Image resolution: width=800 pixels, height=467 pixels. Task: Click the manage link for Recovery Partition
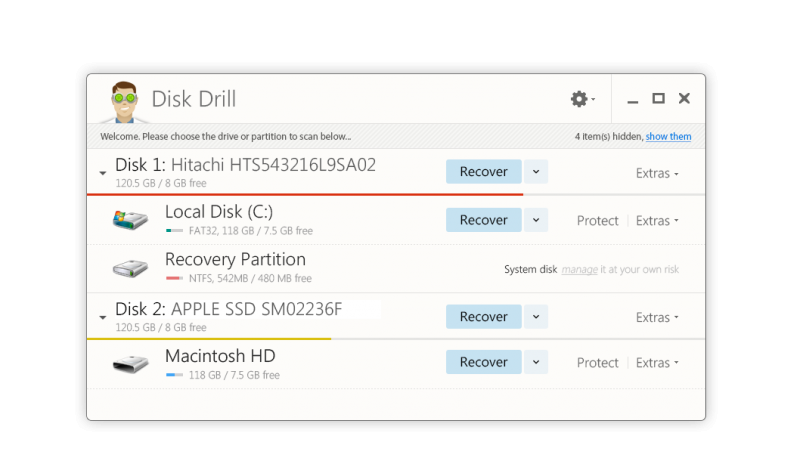(x=579, y=269)
